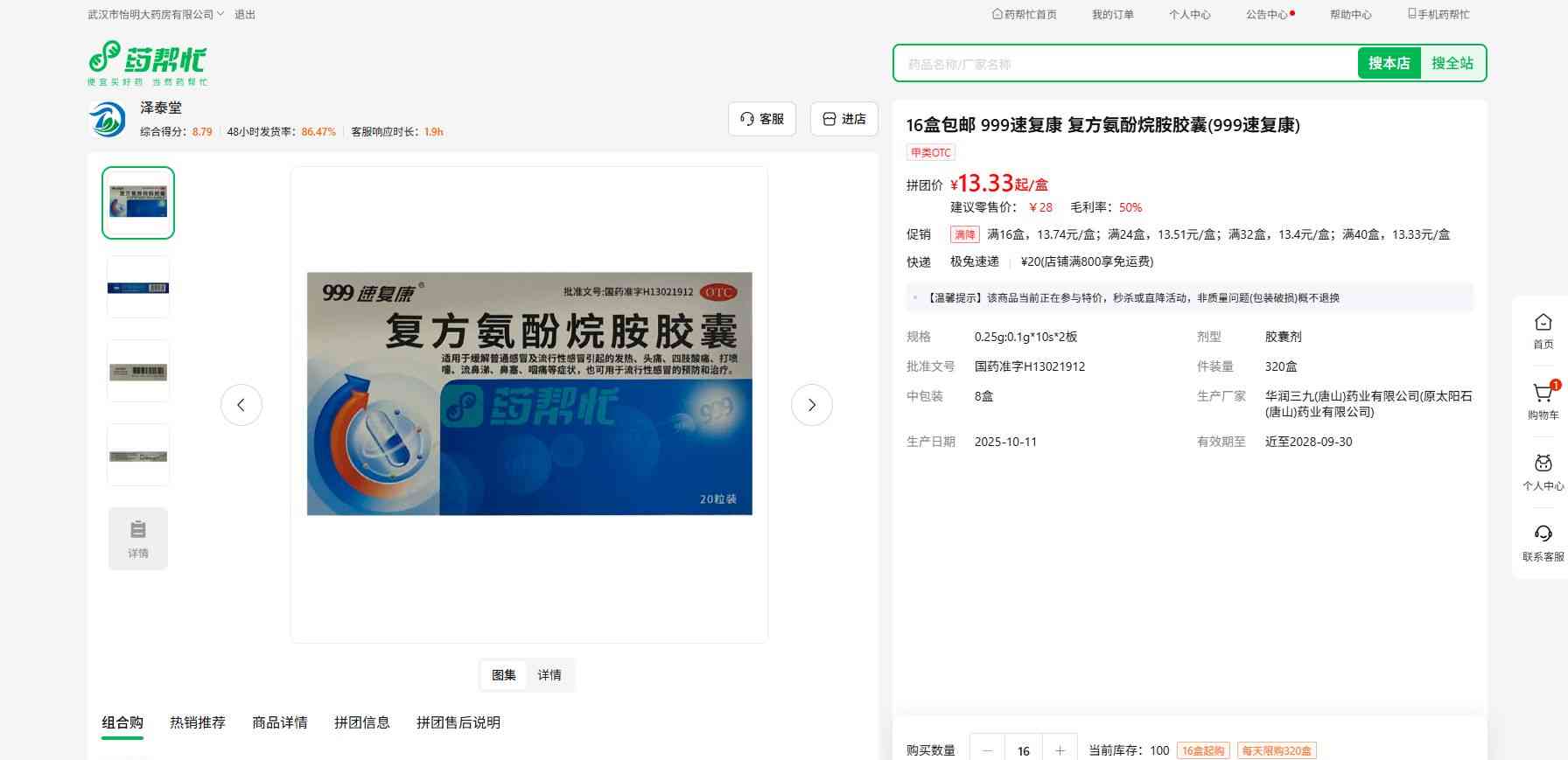1568x760 pixels.
Task: Increase purchase quantity with plus button
Action: point(1060,750)
